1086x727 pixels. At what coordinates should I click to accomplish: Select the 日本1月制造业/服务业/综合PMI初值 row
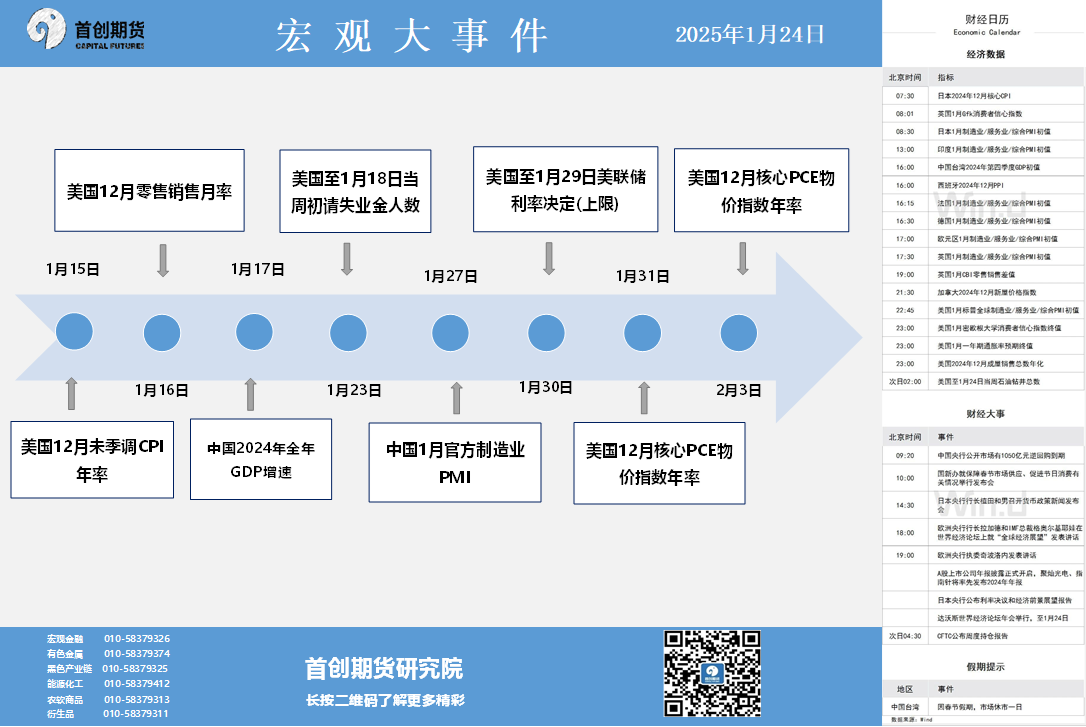(983, 132)
